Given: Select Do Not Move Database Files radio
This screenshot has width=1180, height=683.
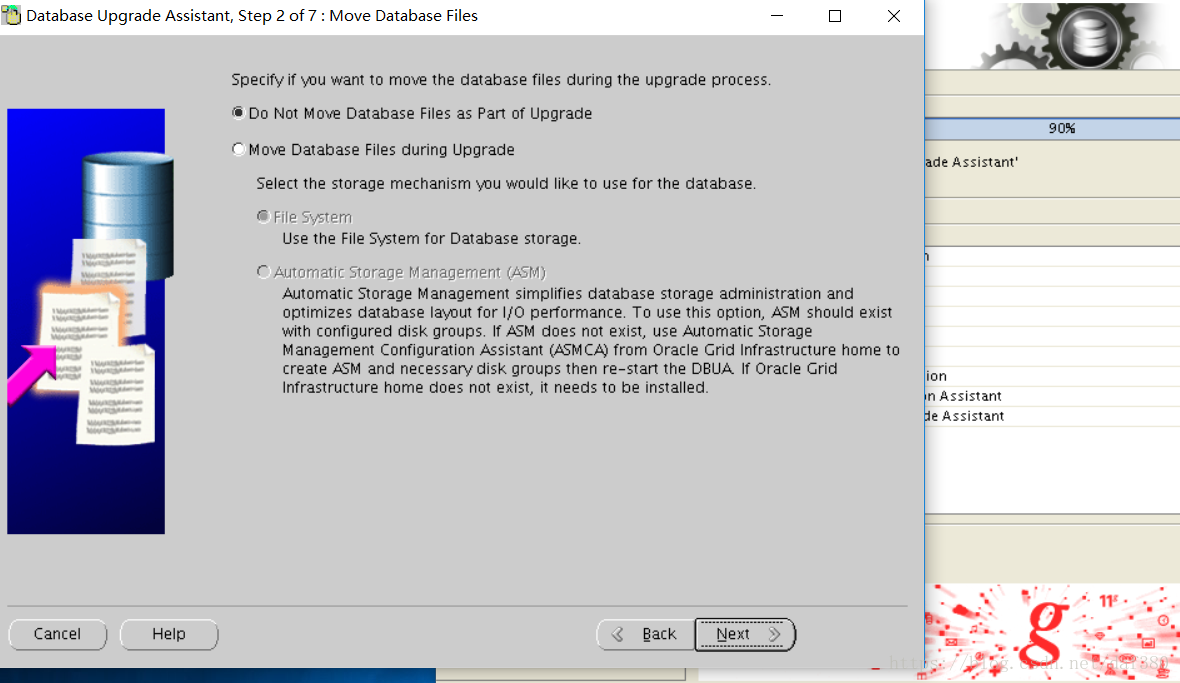Looking at the screenshot, I should [238, 113].
